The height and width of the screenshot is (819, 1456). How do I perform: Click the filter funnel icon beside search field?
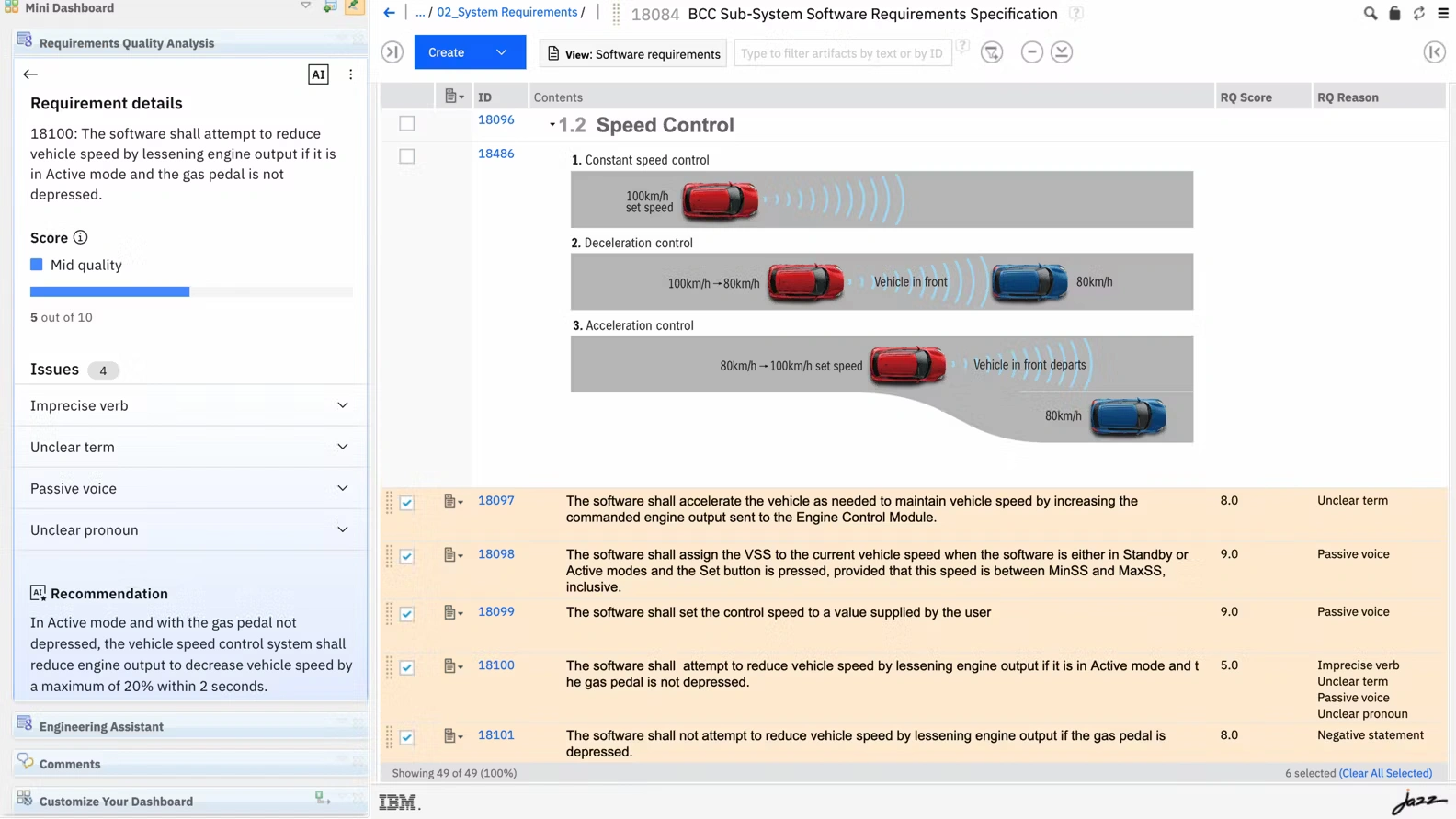tap(991, 52)
